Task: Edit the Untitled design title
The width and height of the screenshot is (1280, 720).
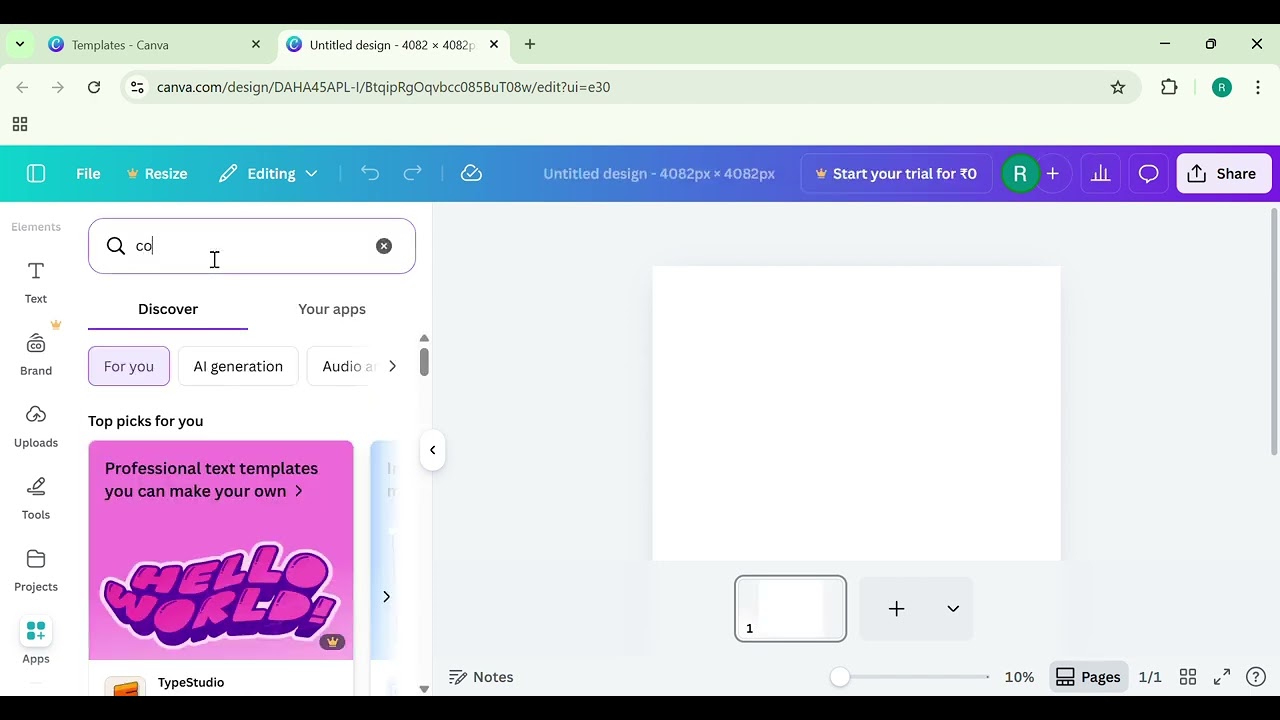Action: tap(659, 173)
